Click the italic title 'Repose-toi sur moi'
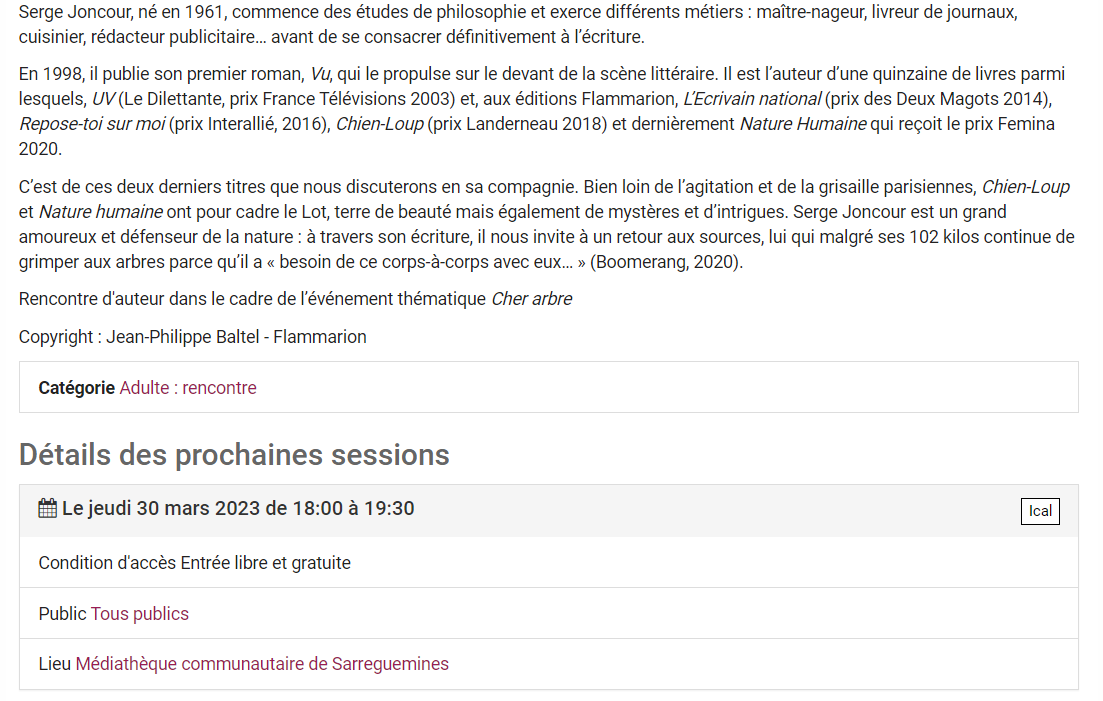Screen dimensions: 1103x701 (x=92, y=124)
